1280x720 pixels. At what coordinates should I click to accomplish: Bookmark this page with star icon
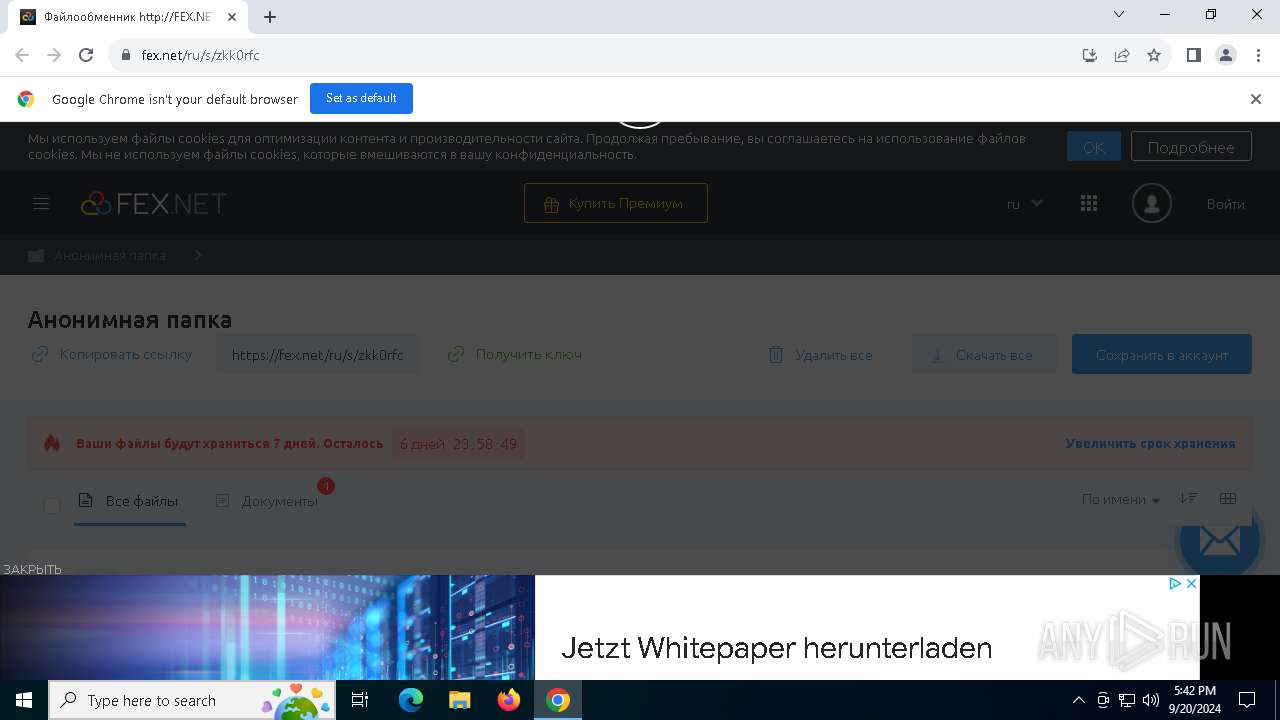pos(1154,55)
